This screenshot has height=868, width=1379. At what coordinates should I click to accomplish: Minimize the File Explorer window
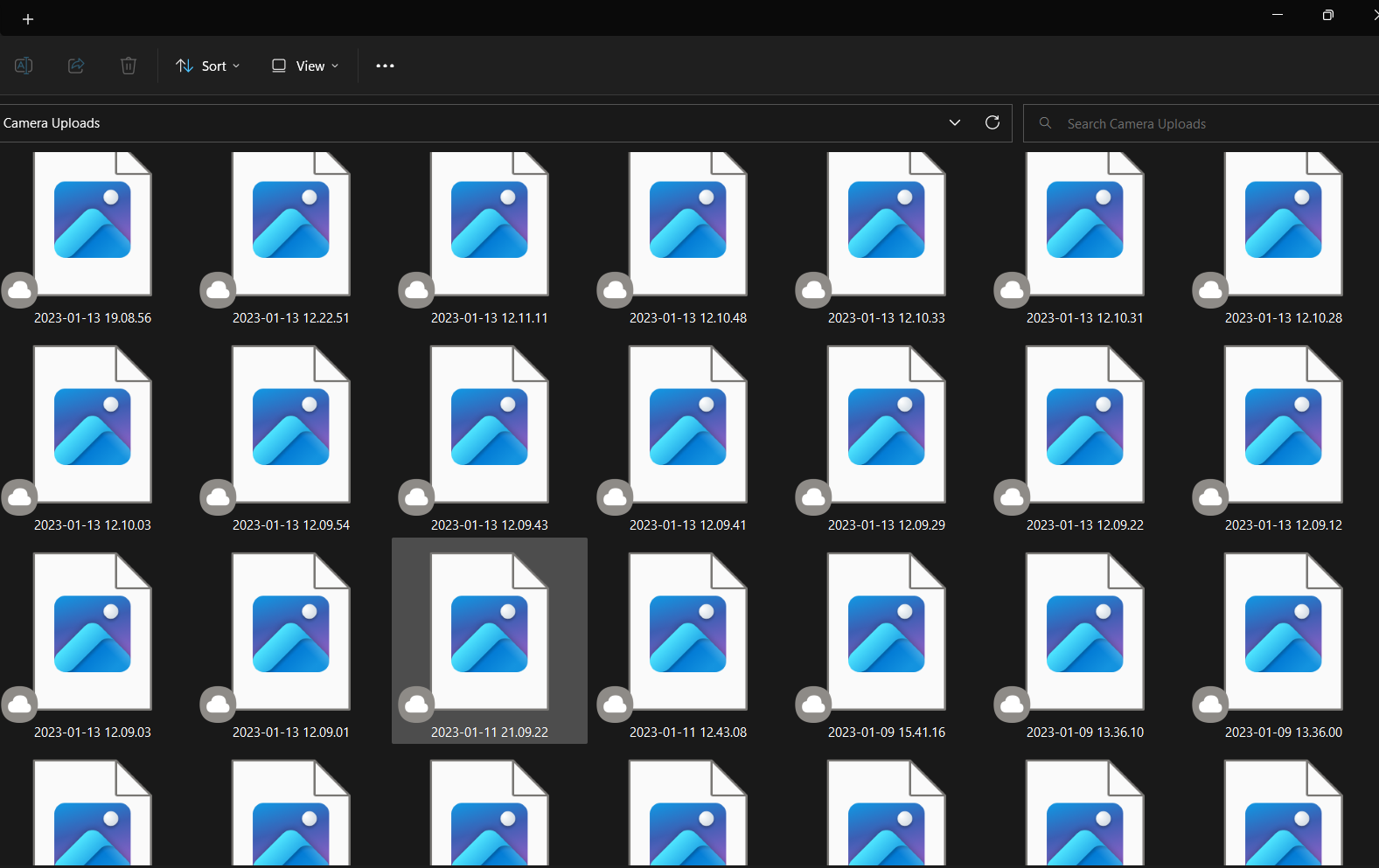1278,15
